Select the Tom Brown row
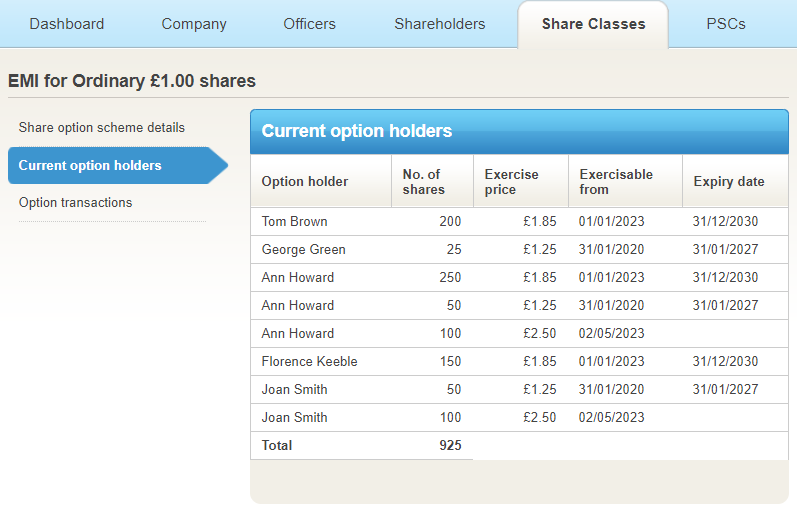Screen dimensions: 797x506 [x=295, y=222]
